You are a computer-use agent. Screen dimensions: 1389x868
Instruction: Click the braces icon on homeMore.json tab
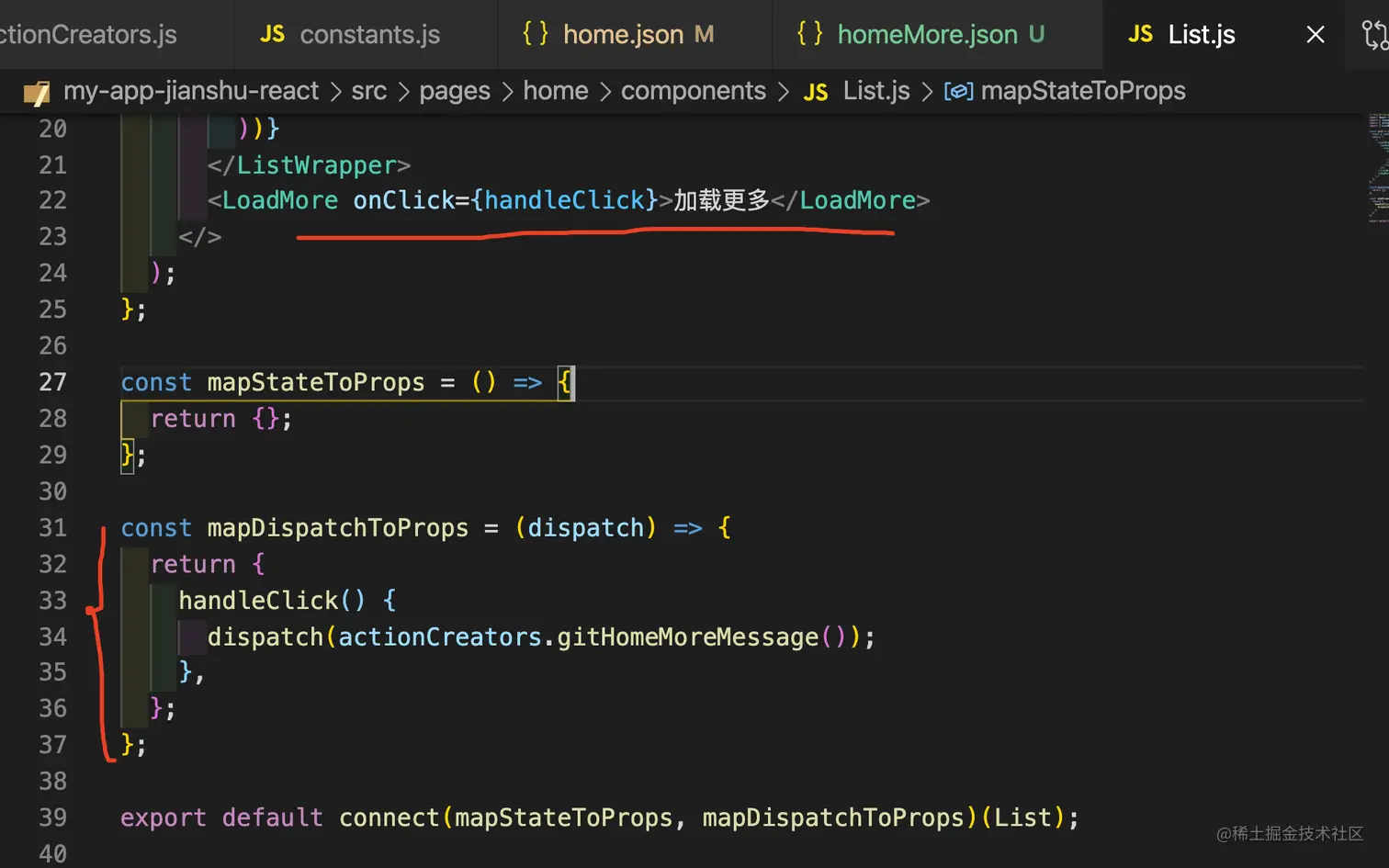pyautogui.click(x=809, y=34)
